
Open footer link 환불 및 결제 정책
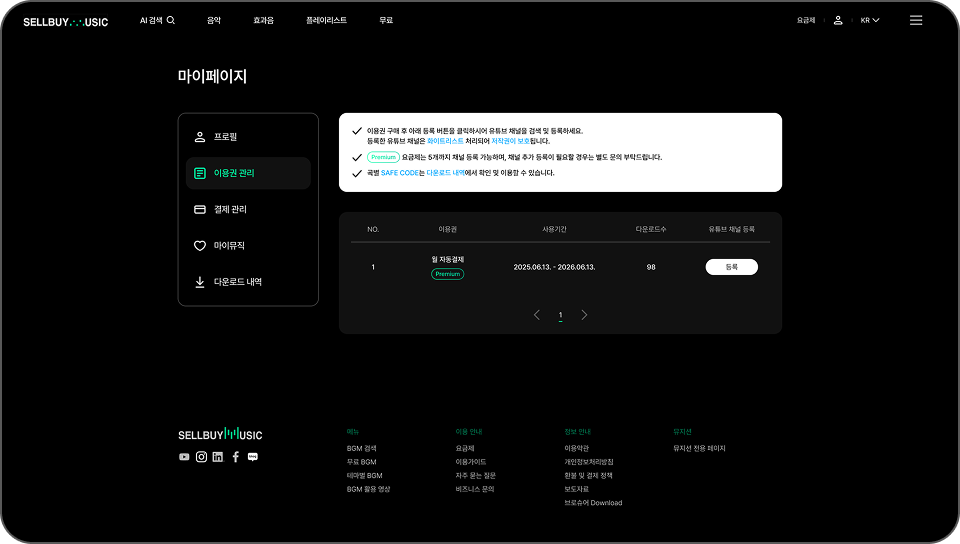(588, 475)
